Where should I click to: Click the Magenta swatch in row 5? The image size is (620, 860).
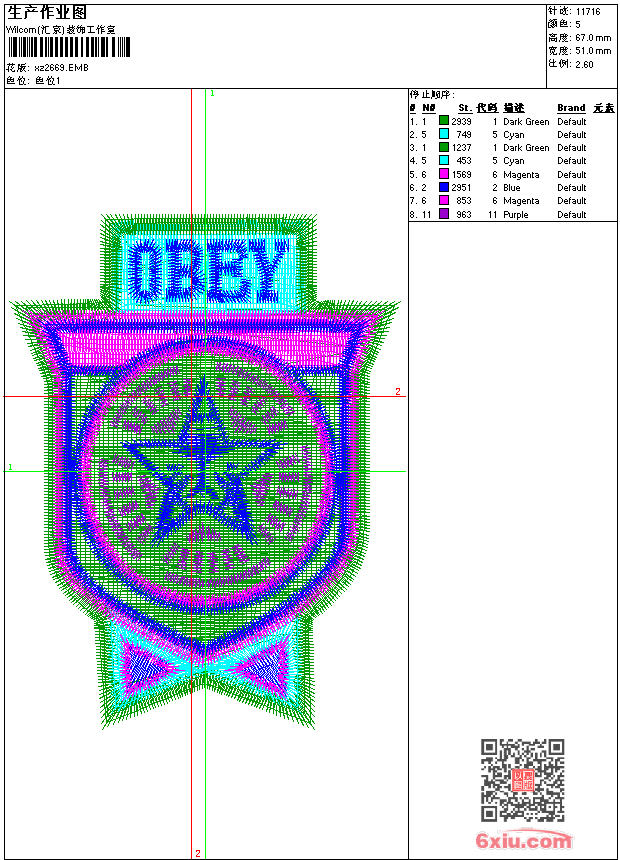pos(444,174)
